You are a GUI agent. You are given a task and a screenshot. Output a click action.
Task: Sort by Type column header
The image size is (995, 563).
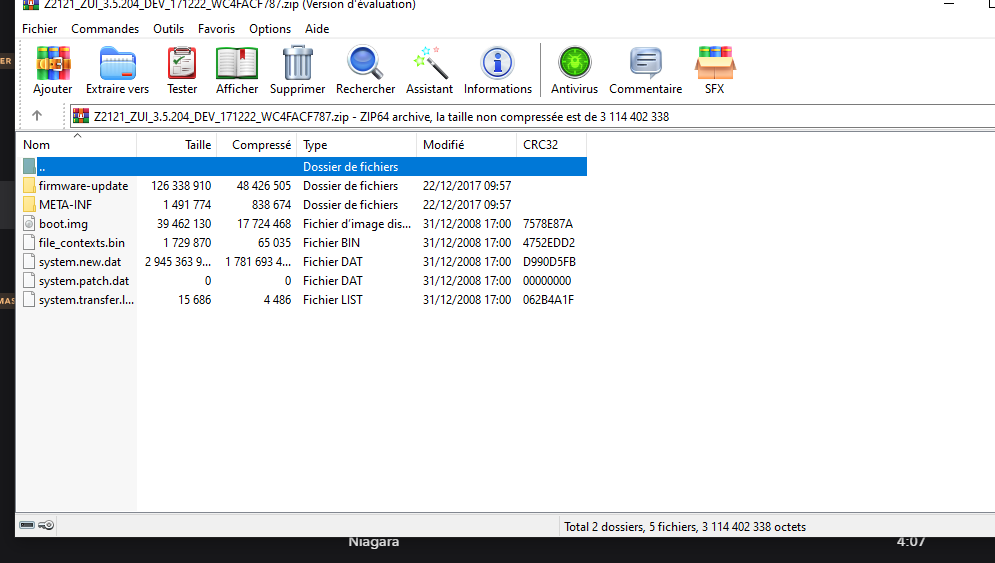pos(357,145)
